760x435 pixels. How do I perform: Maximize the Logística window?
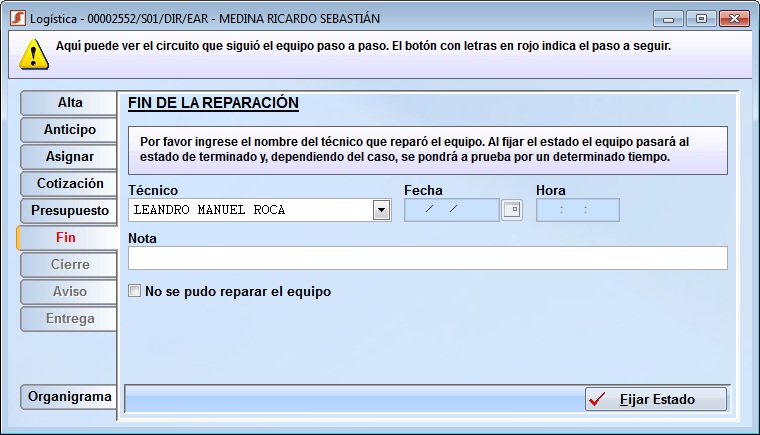click(x=700, y=18)
